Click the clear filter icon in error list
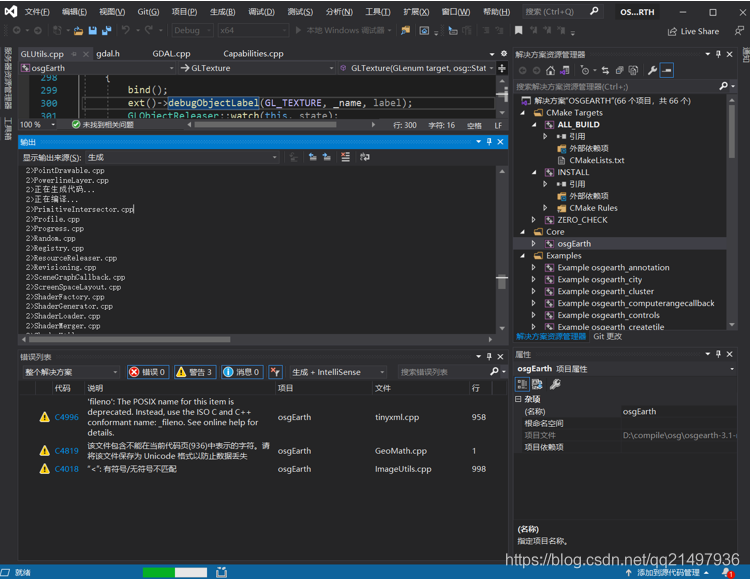The width and height of the screenshot is (750, 579). pos(275,372)
